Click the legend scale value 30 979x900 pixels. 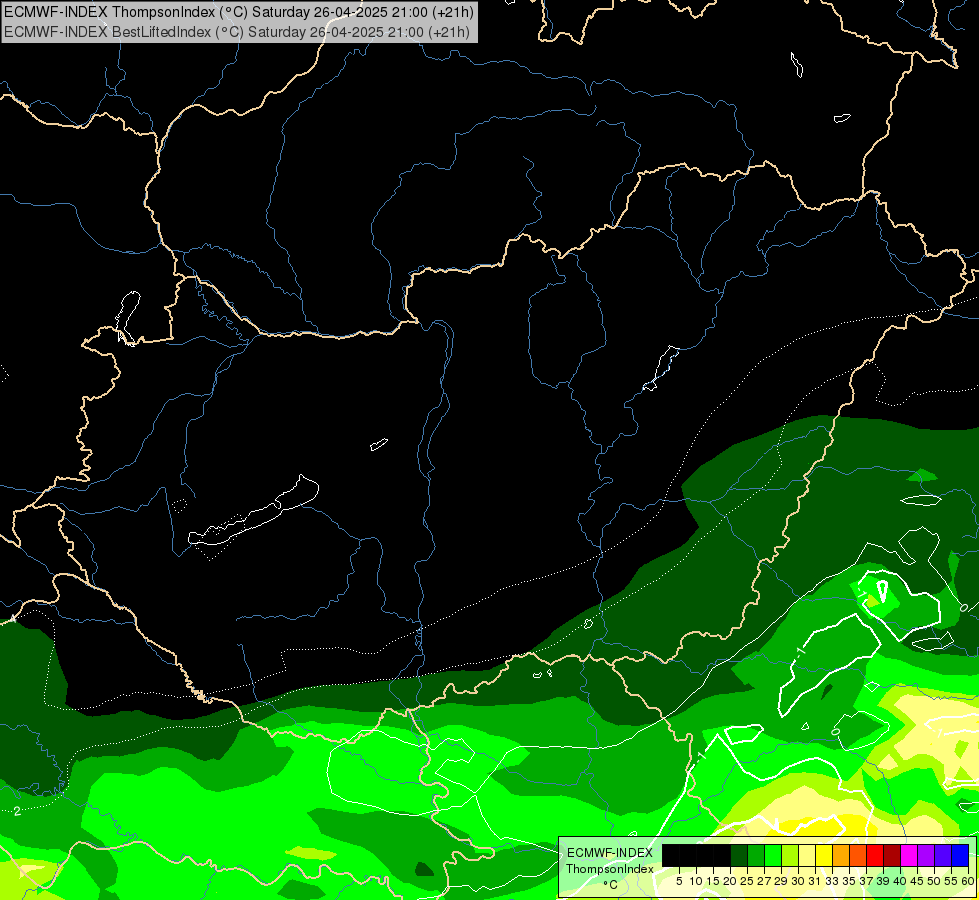799,881
